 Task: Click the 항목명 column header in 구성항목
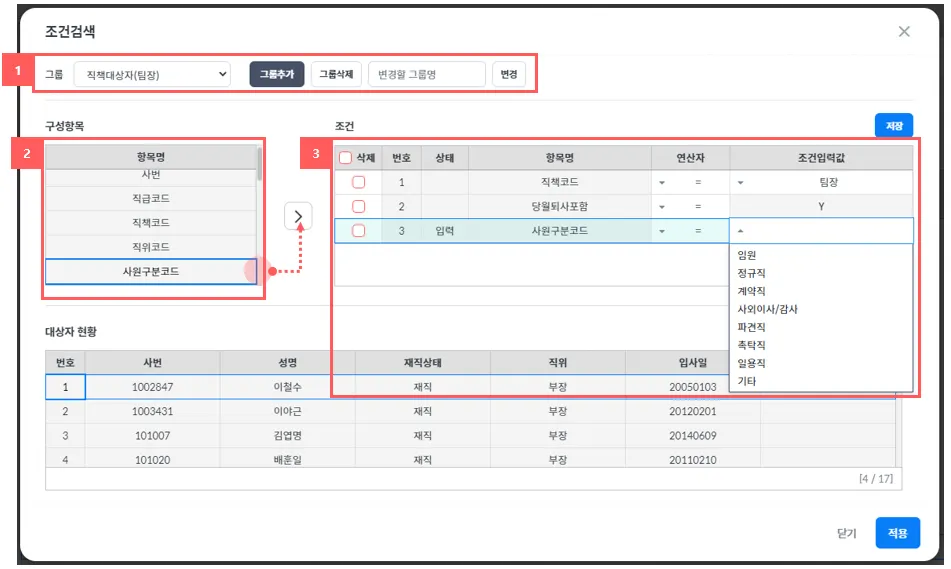pyautogui.click(x=151, y=157)
